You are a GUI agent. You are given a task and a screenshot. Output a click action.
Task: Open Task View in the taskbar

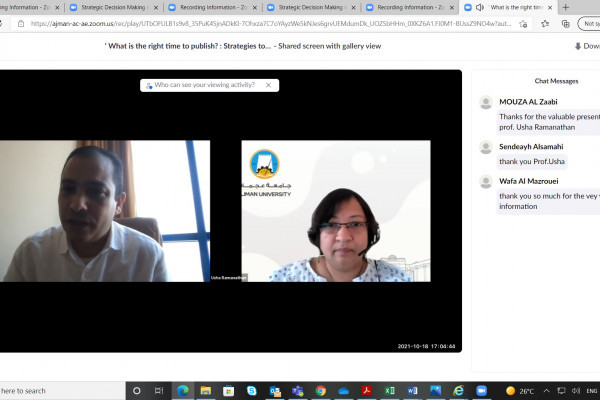coord(160,390)
